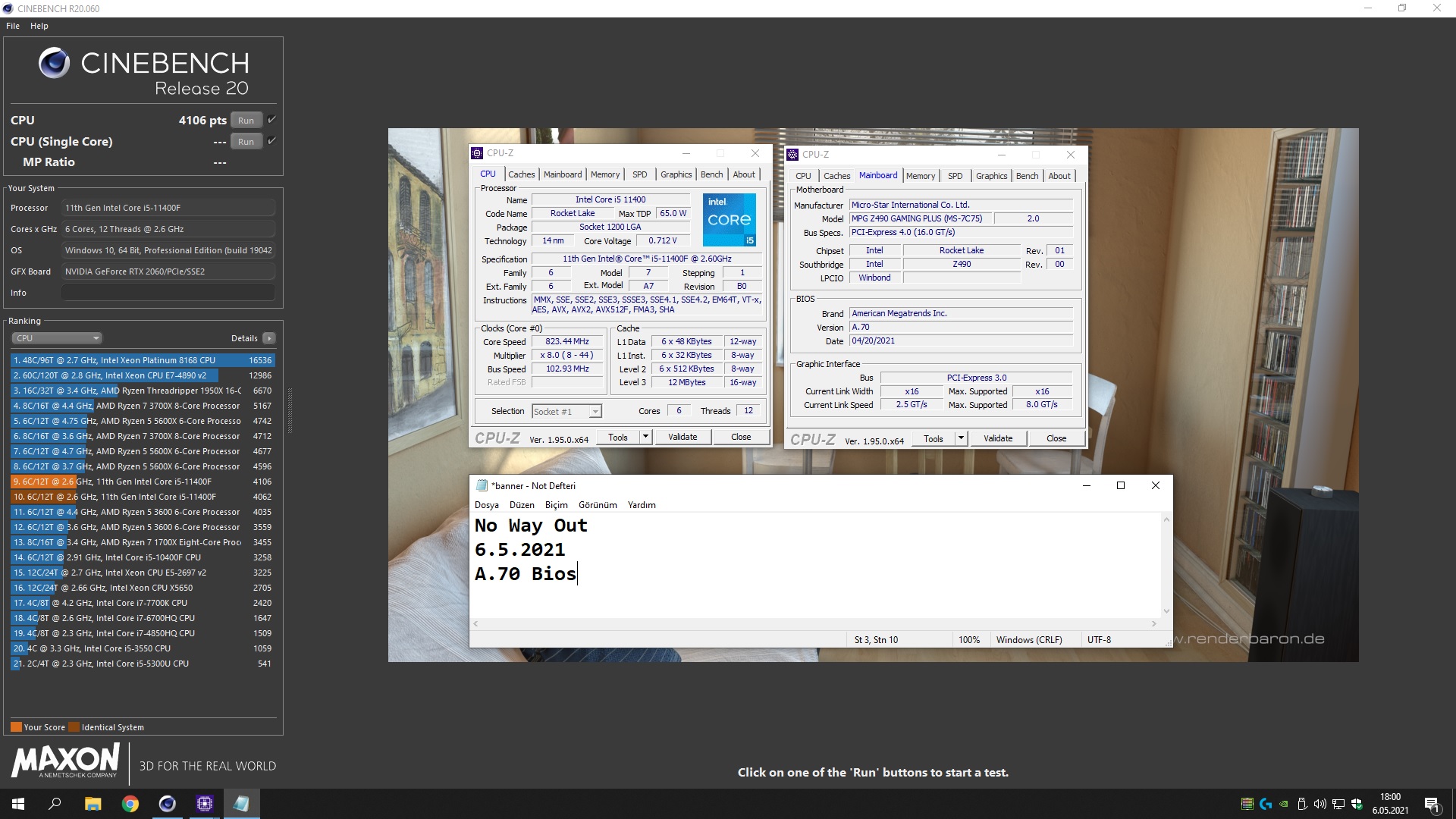Run the CPU Single Core test

coord(246,142)
